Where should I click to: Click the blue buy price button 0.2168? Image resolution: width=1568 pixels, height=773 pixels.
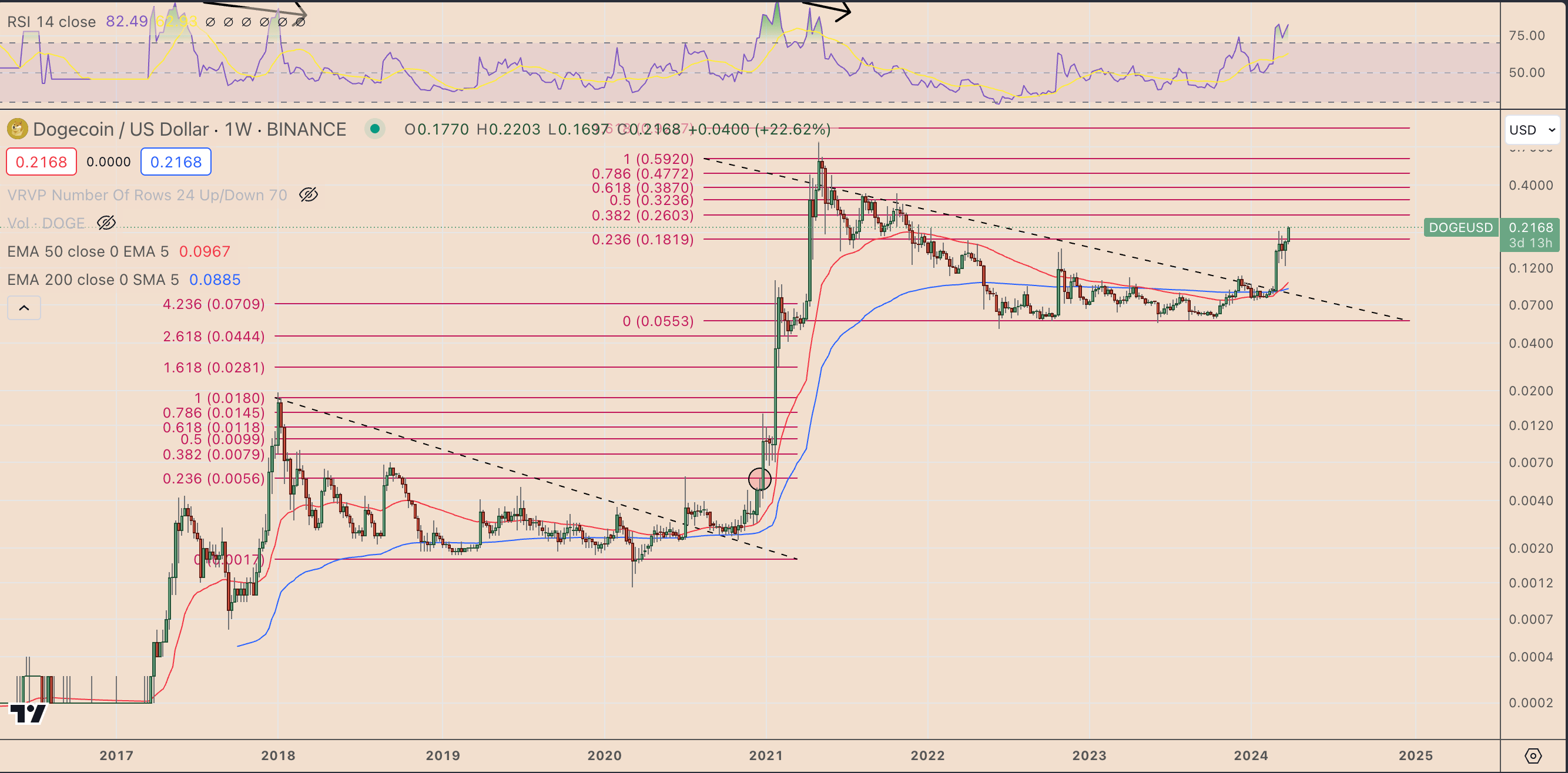point(175,162)
